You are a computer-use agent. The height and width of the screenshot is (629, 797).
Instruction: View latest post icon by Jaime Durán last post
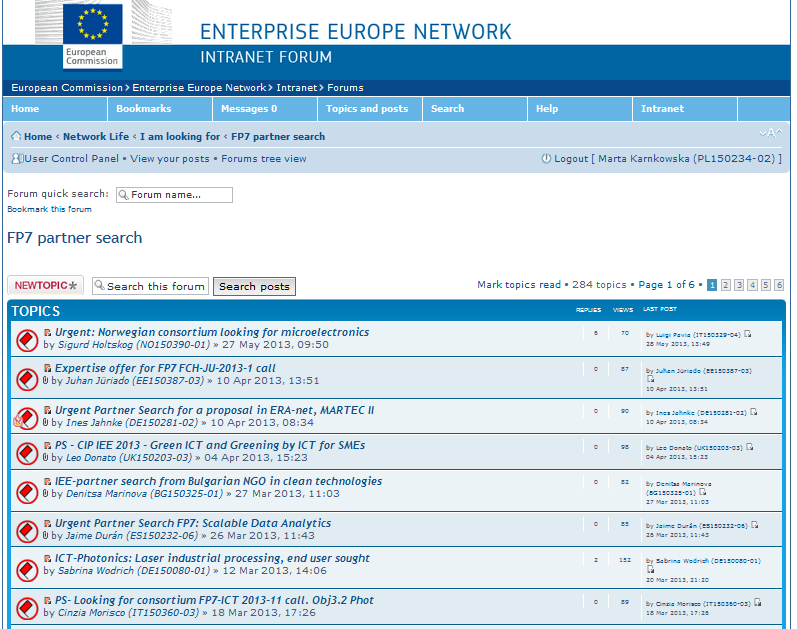point(755,525)
